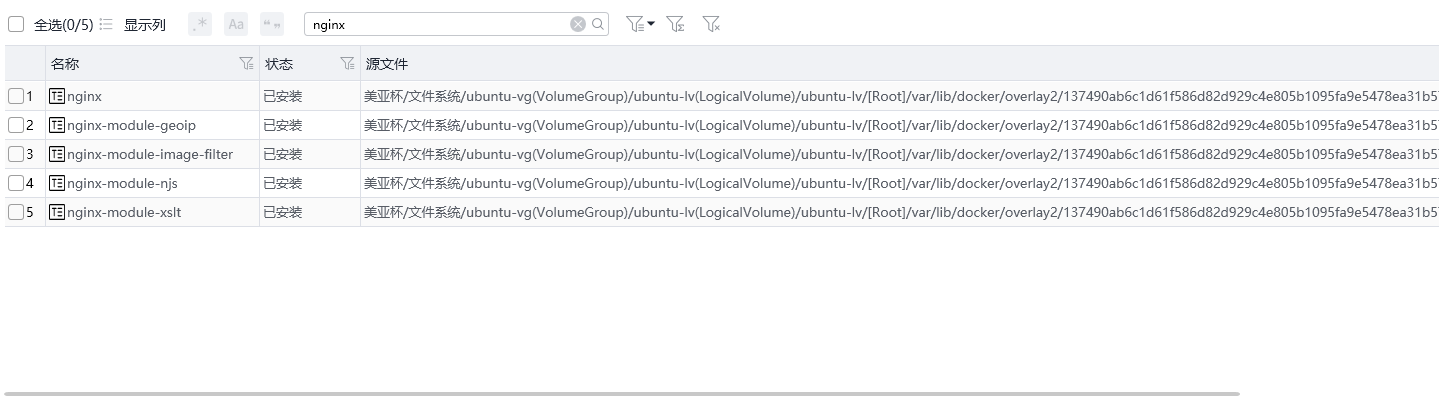Toggle the regex search option
Image resolution: width=1443 pixels, height=407 pixels.
[x=200, y=24]
